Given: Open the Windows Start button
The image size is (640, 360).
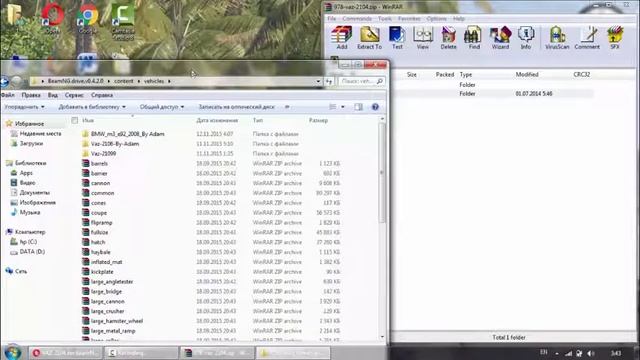Looking at the screenshot, I should pyautogui.click(x=12, y=352).
